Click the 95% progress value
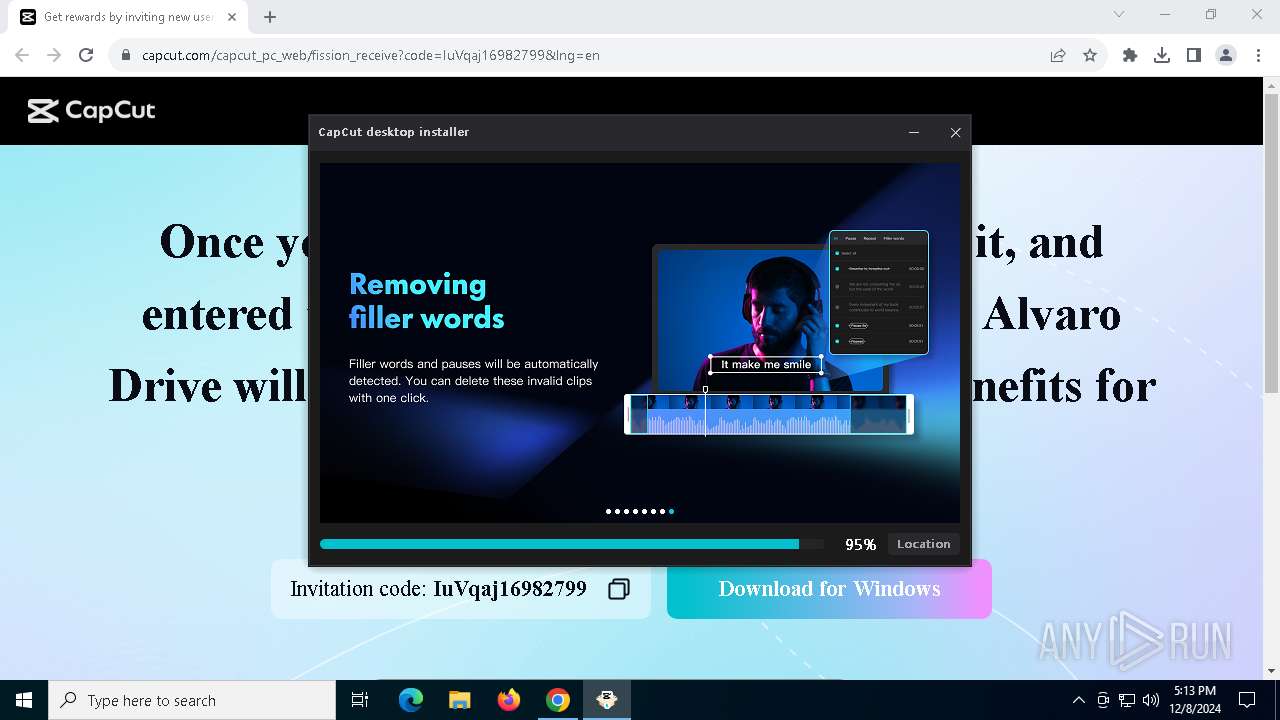The image size is (1280, 720). (860, 545)
